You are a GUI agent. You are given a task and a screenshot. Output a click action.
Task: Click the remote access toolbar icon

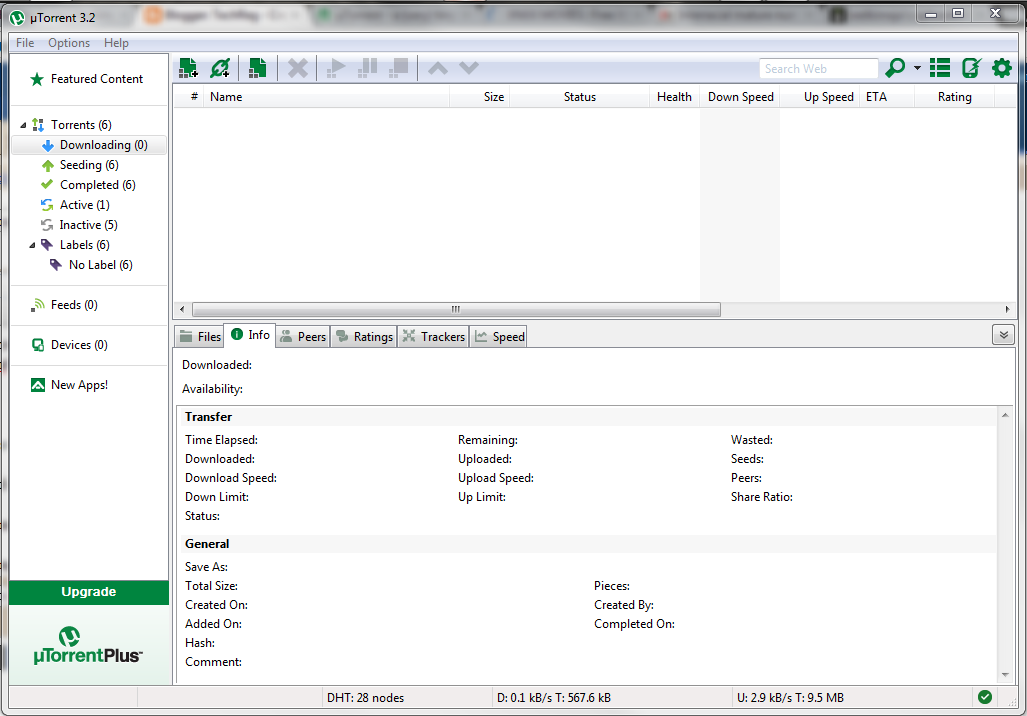pyautogui.click(x=971, y=67)
